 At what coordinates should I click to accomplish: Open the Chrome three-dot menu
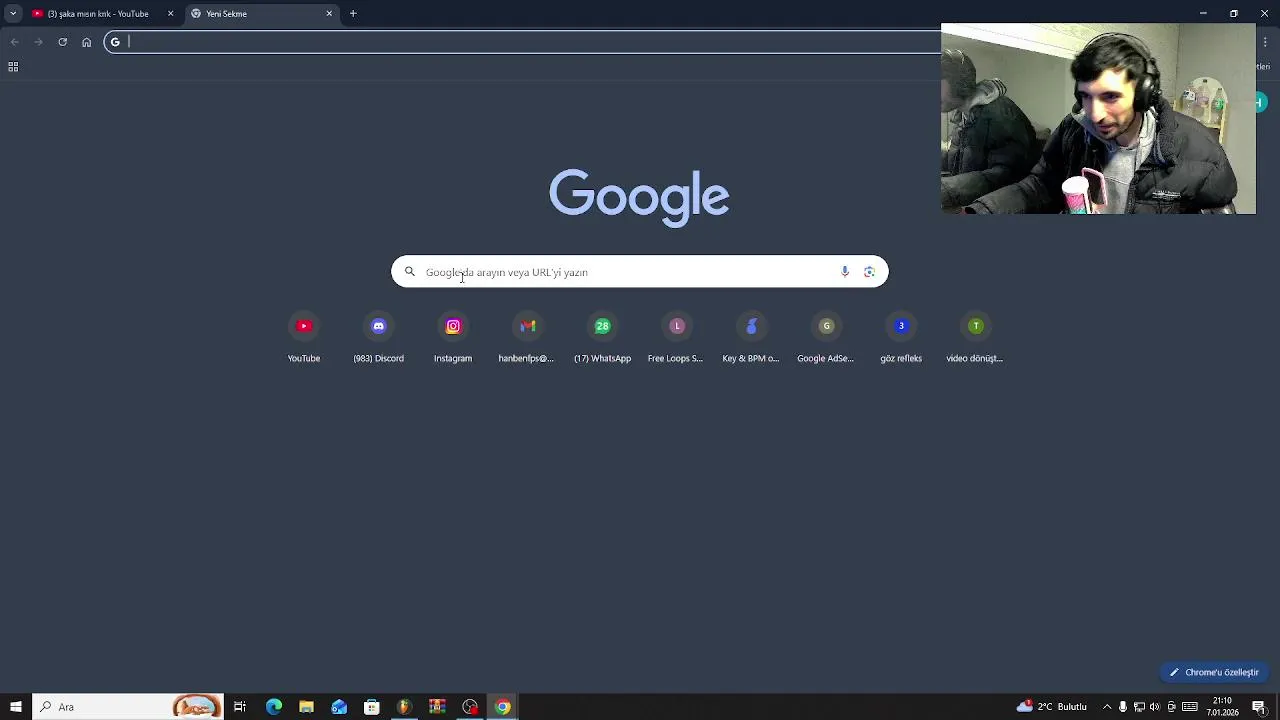1265,42
